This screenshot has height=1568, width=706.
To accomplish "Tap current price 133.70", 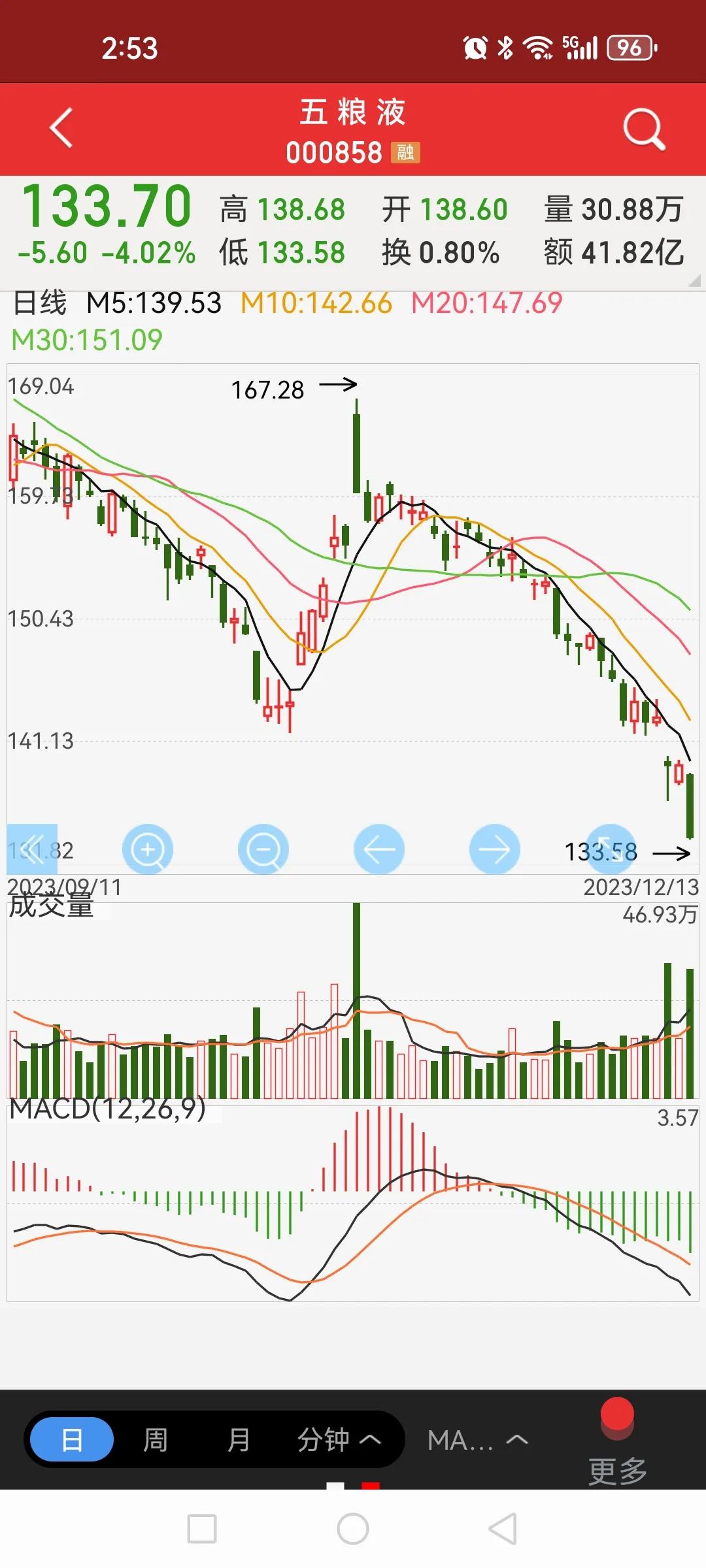I will pos(107,206).
